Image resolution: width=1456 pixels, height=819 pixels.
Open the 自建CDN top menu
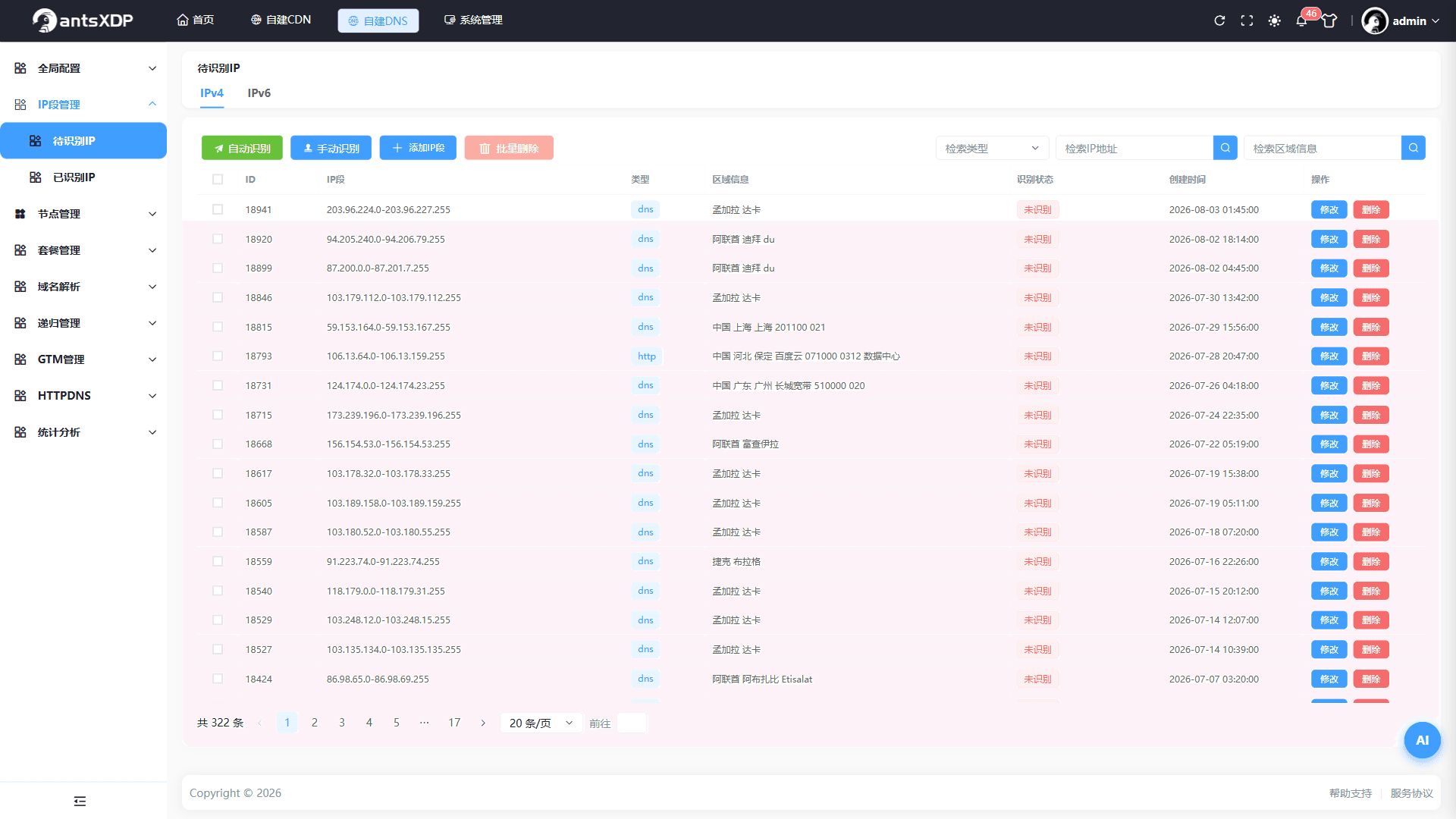pos(281,20)
